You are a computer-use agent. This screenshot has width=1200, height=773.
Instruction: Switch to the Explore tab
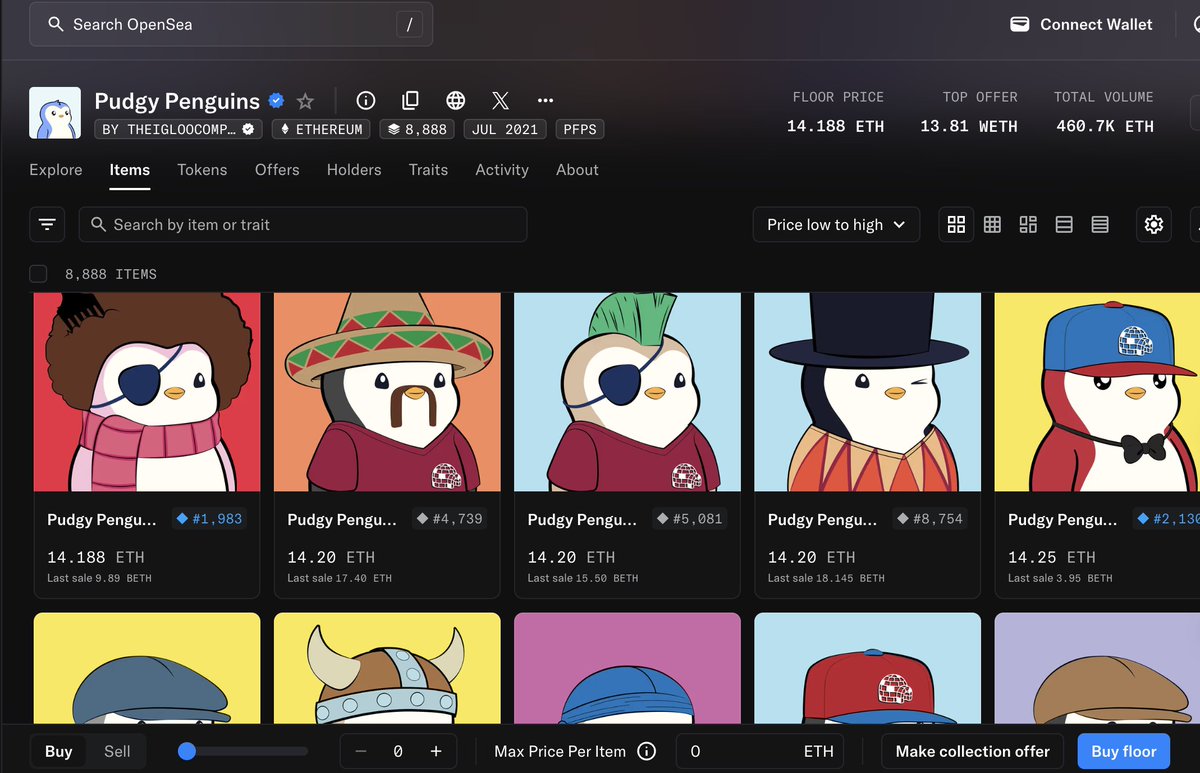click(x=56, y=170)
